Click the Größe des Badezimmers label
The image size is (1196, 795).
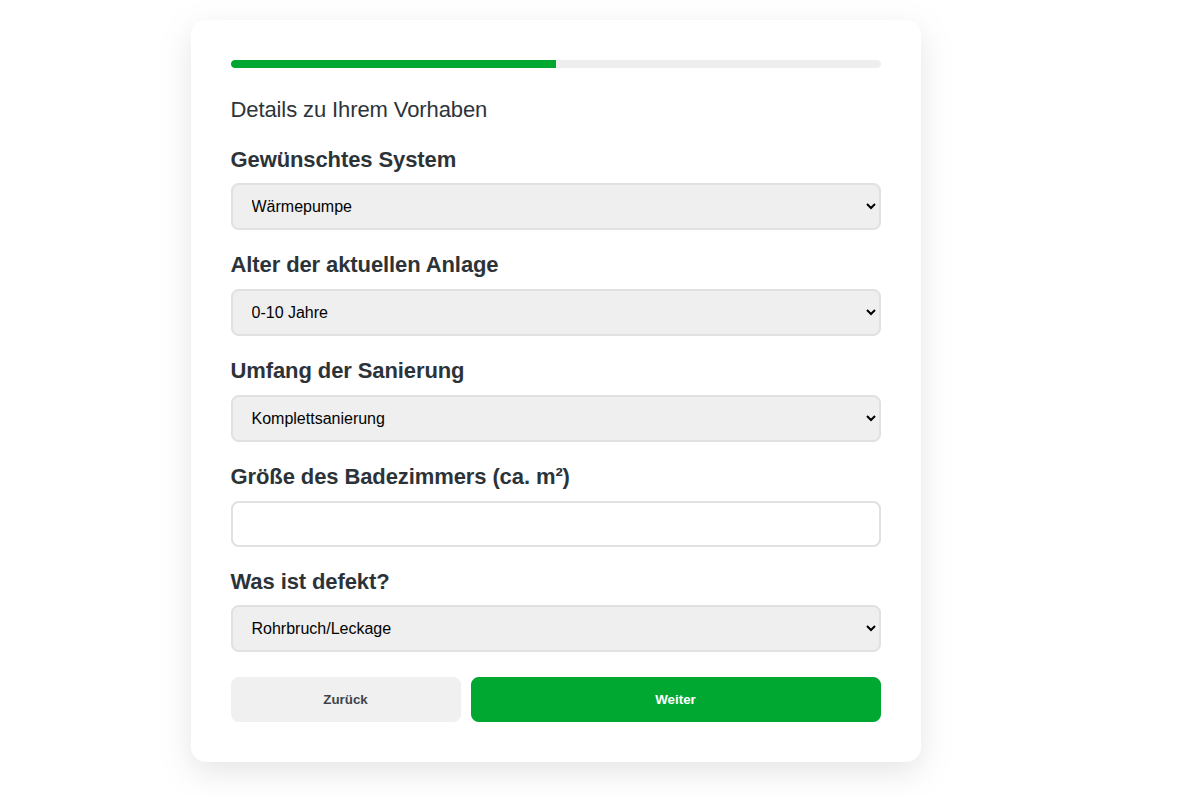pos(400,477)
